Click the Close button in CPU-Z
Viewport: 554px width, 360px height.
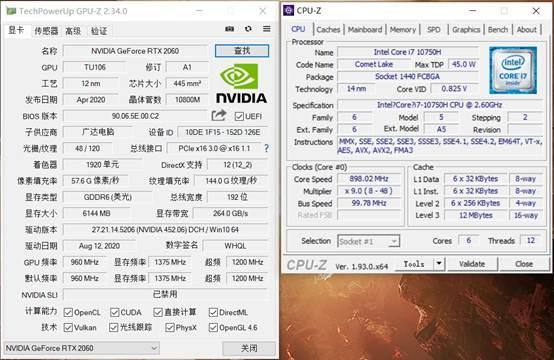coord(524,264)
